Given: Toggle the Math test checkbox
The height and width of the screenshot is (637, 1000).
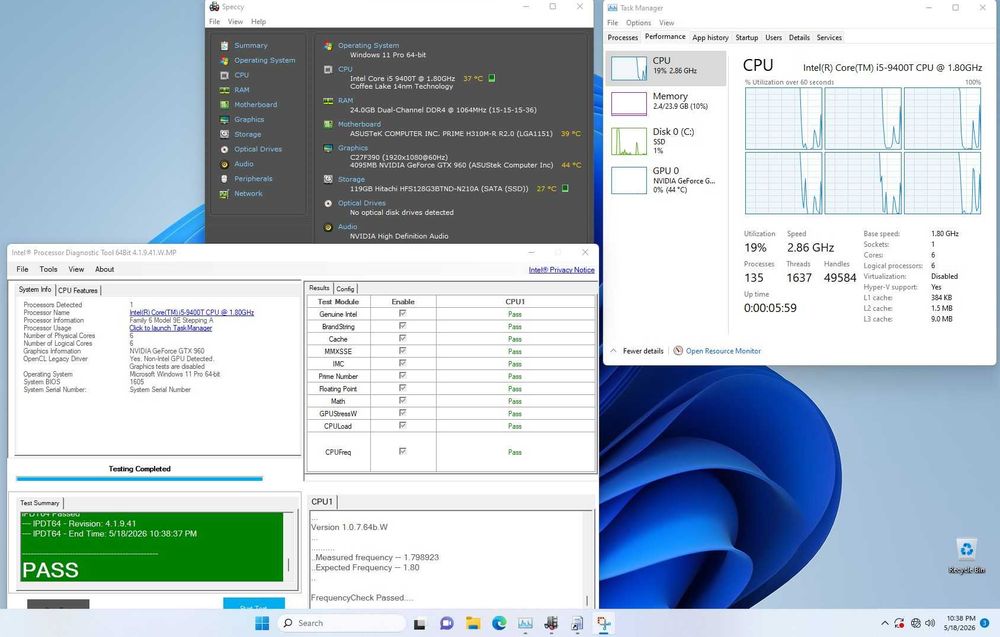Looking at the screenshot, I should click(402, 400).
